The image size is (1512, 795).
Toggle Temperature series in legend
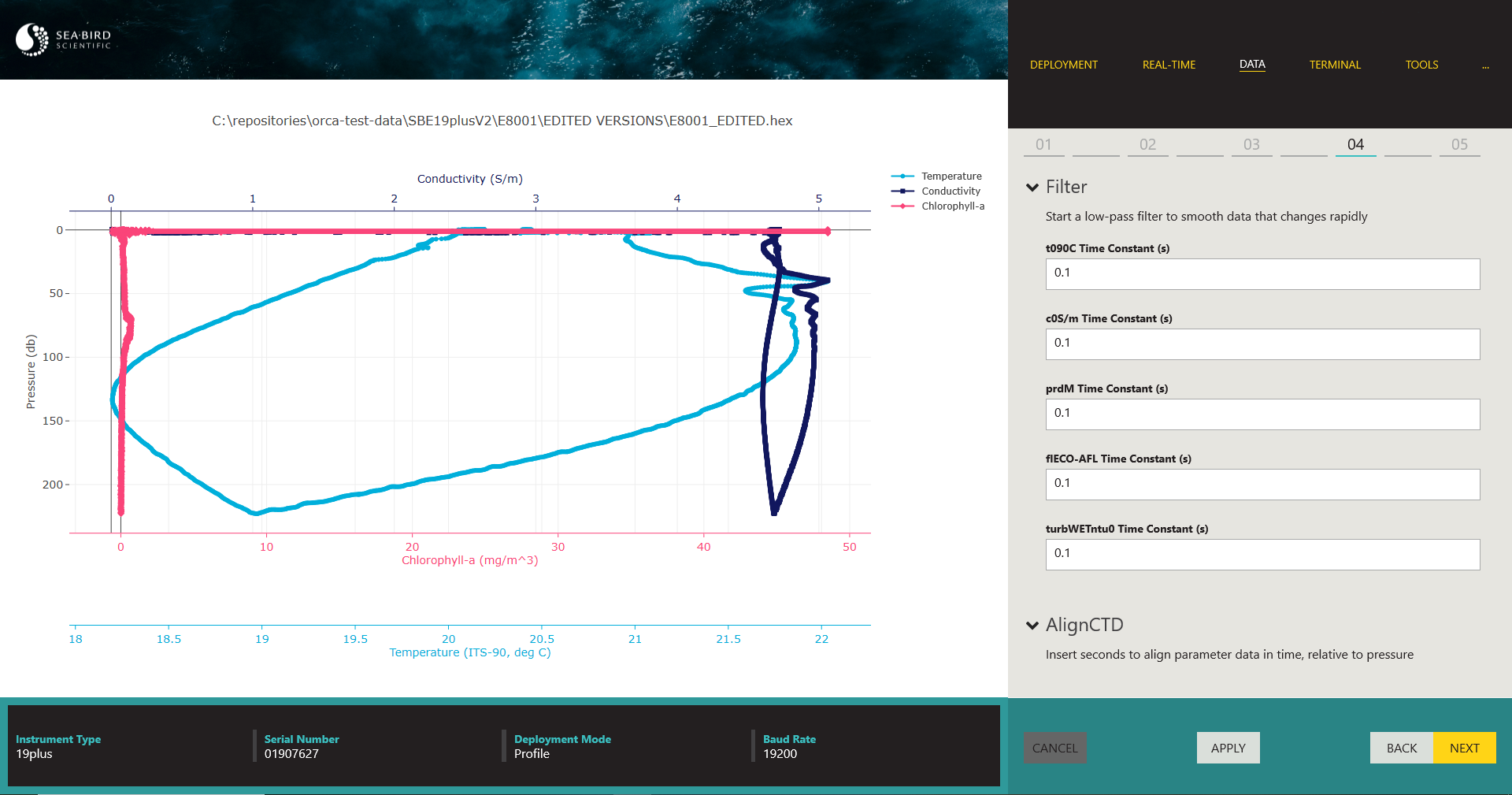pyautogui.click(x=951, y=176)
